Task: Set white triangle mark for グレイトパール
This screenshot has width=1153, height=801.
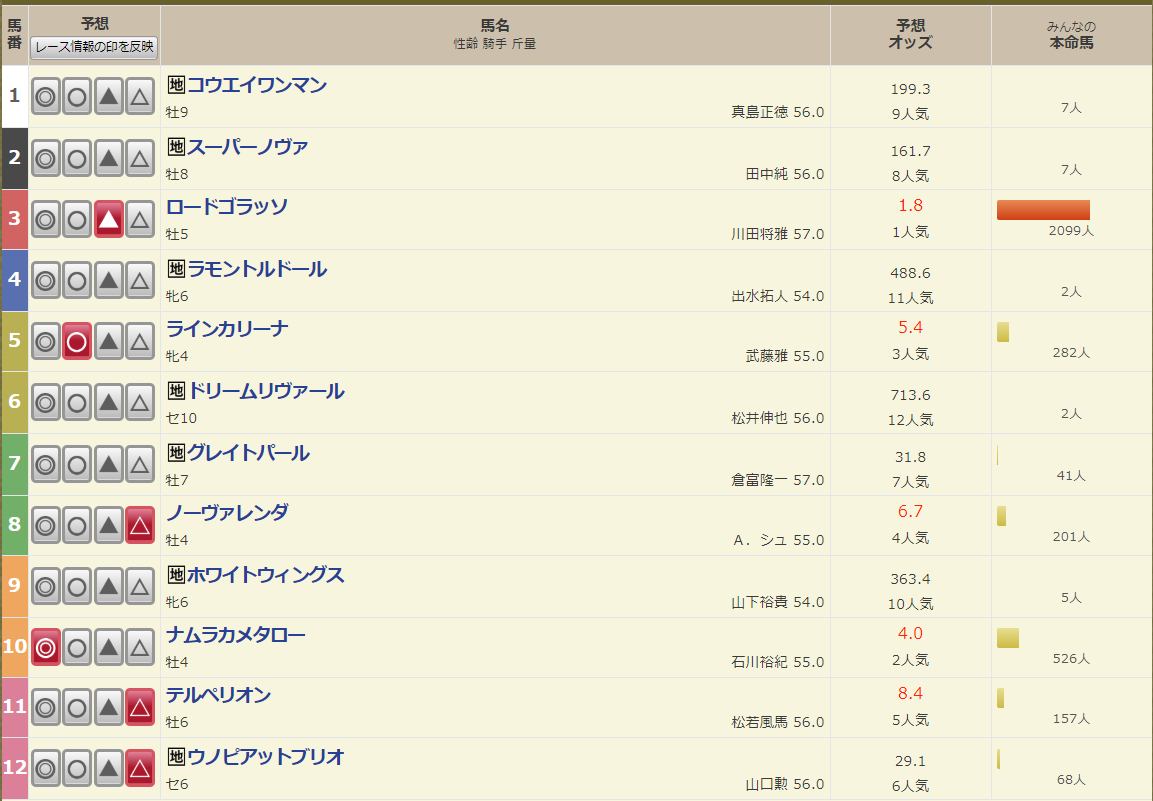Action: (140, 464)
